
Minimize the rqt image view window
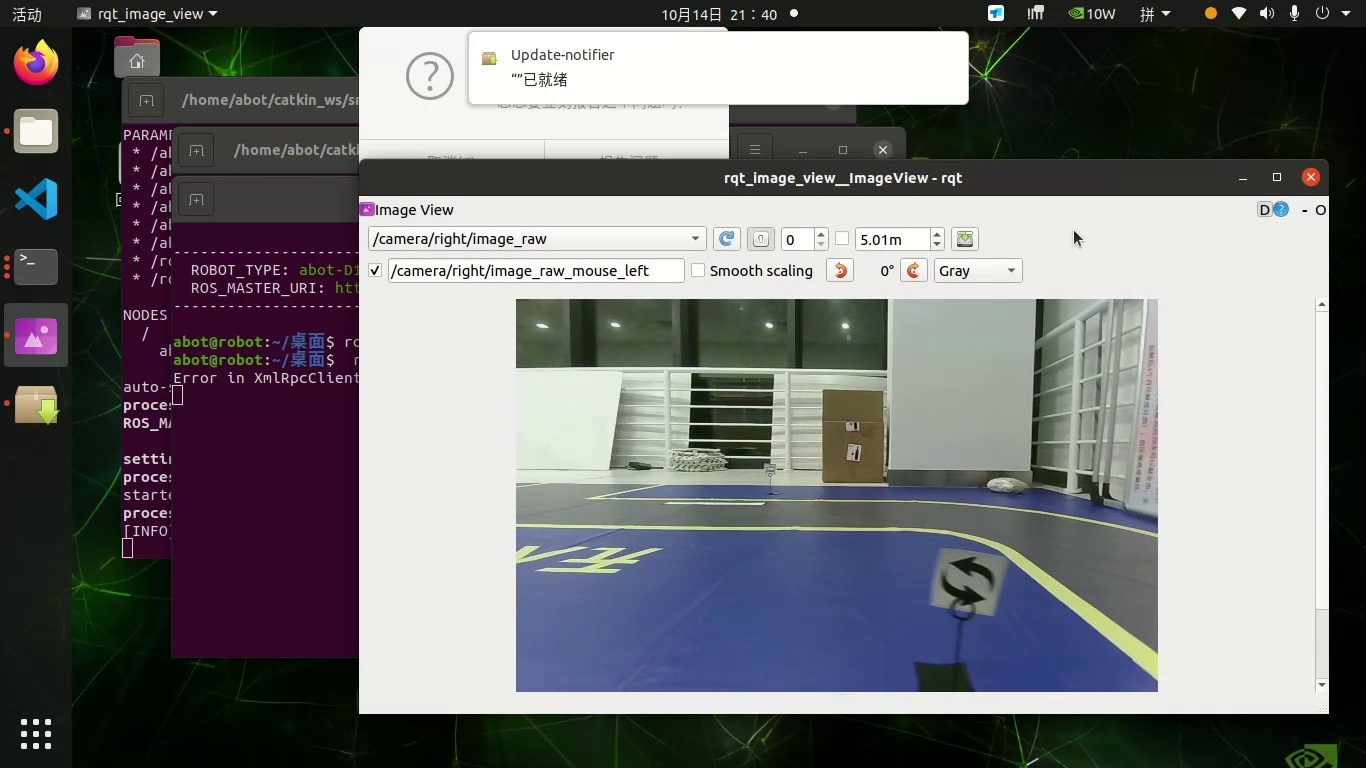click(x=1243, y=178)
